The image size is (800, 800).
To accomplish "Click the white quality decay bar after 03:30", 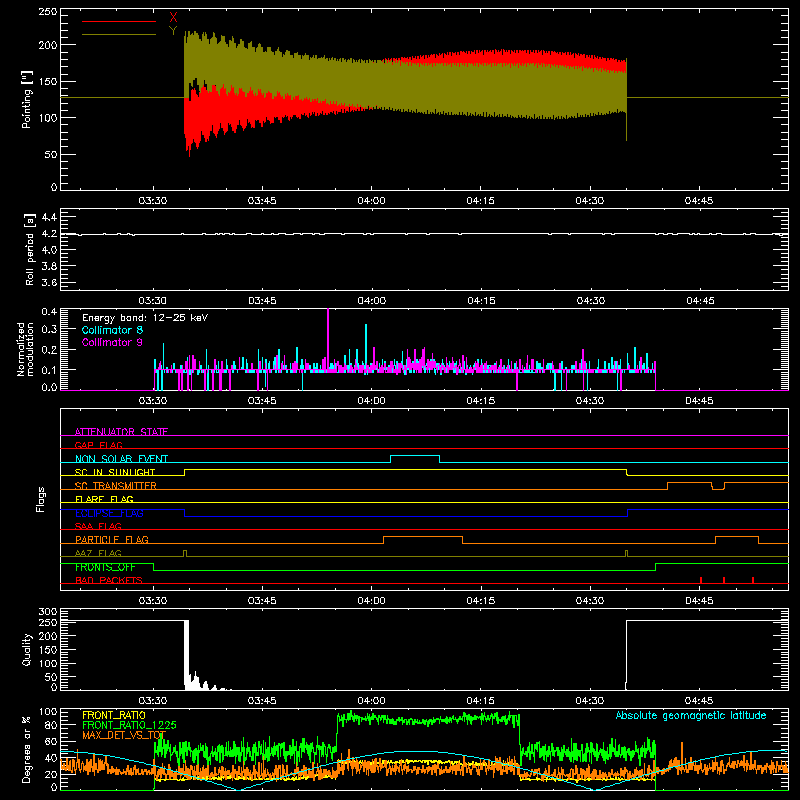I will (x=186, y=655).
